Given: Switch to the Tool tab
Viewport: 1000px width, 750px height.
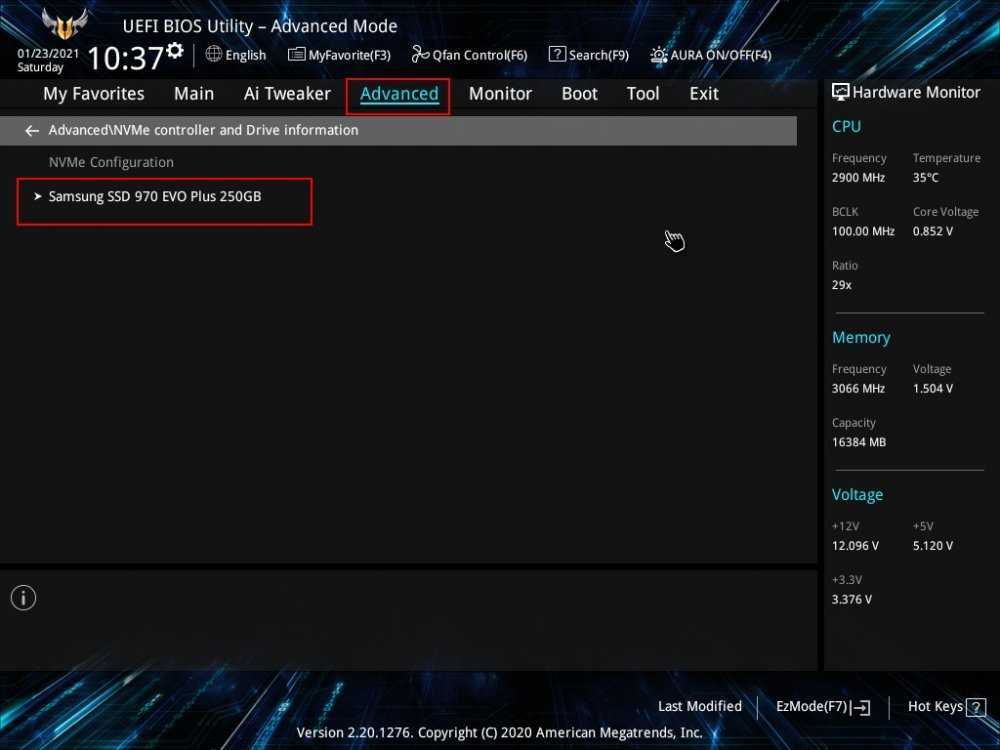Looking at the screenshot, I should tap(643, 94).
